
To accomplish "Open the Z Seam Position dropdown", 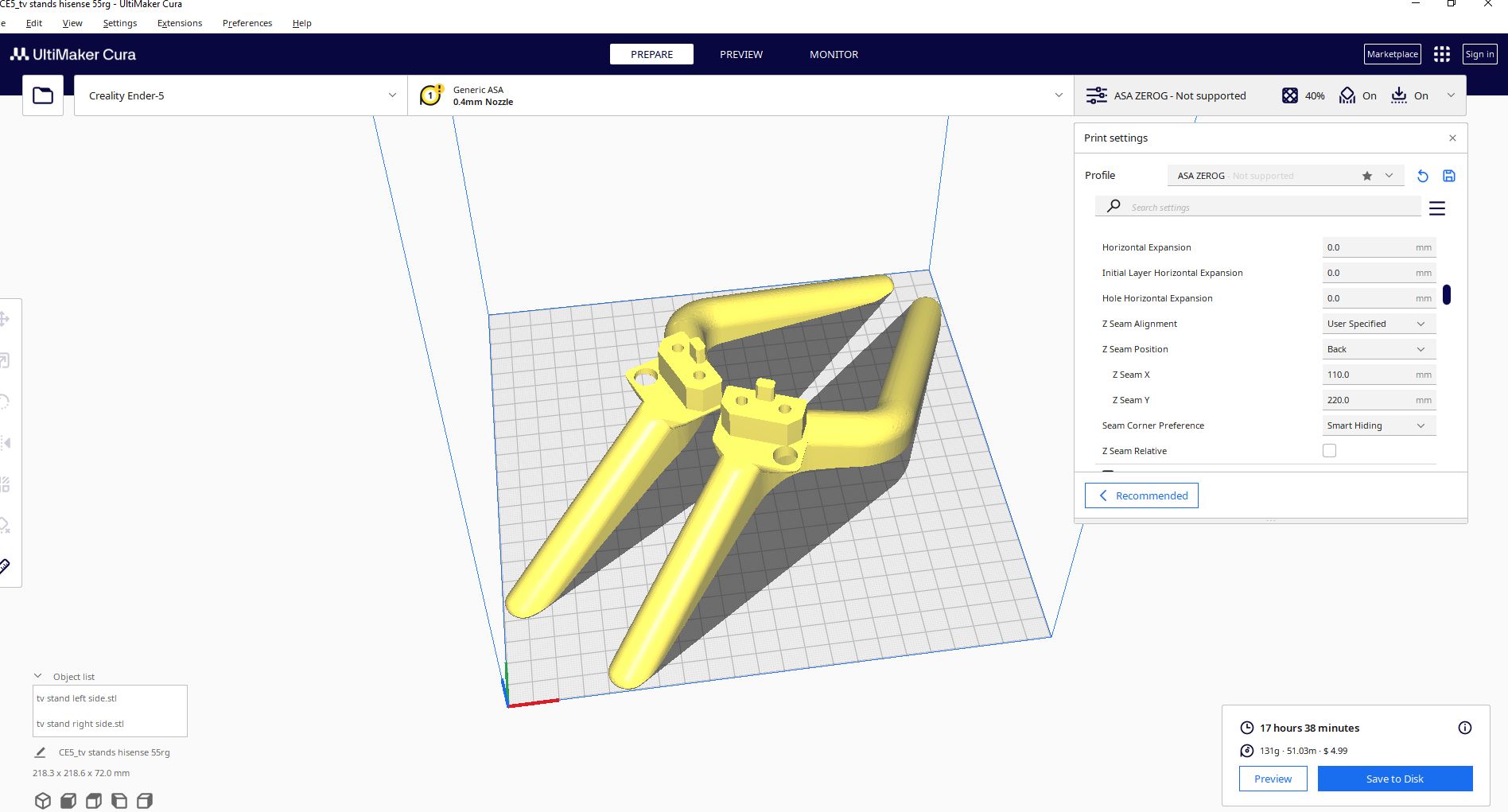I will point(1378,349).
